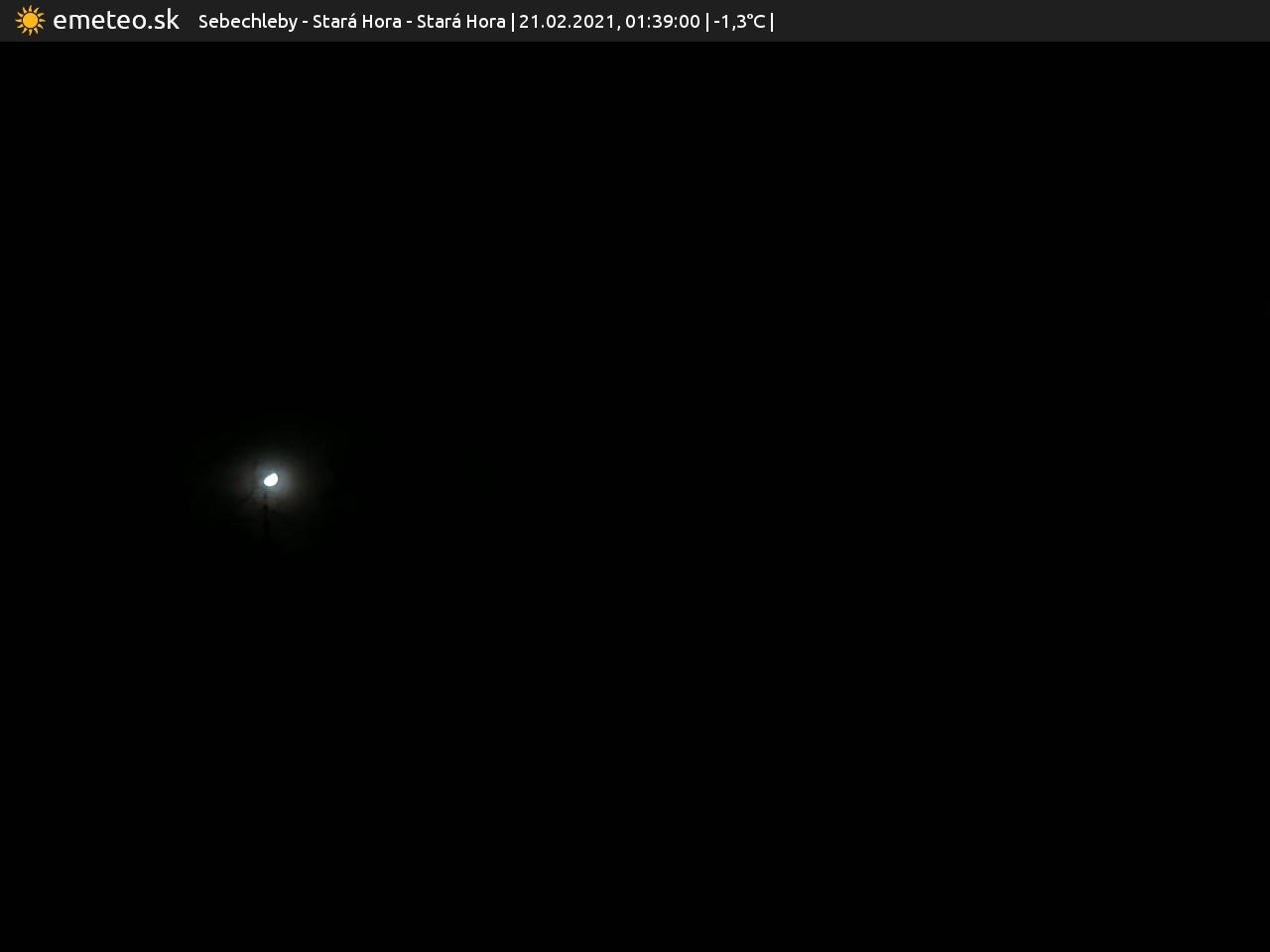1270x952 pixels.
Task: Click the hyphen after Sebechleby
Action: 306,22
